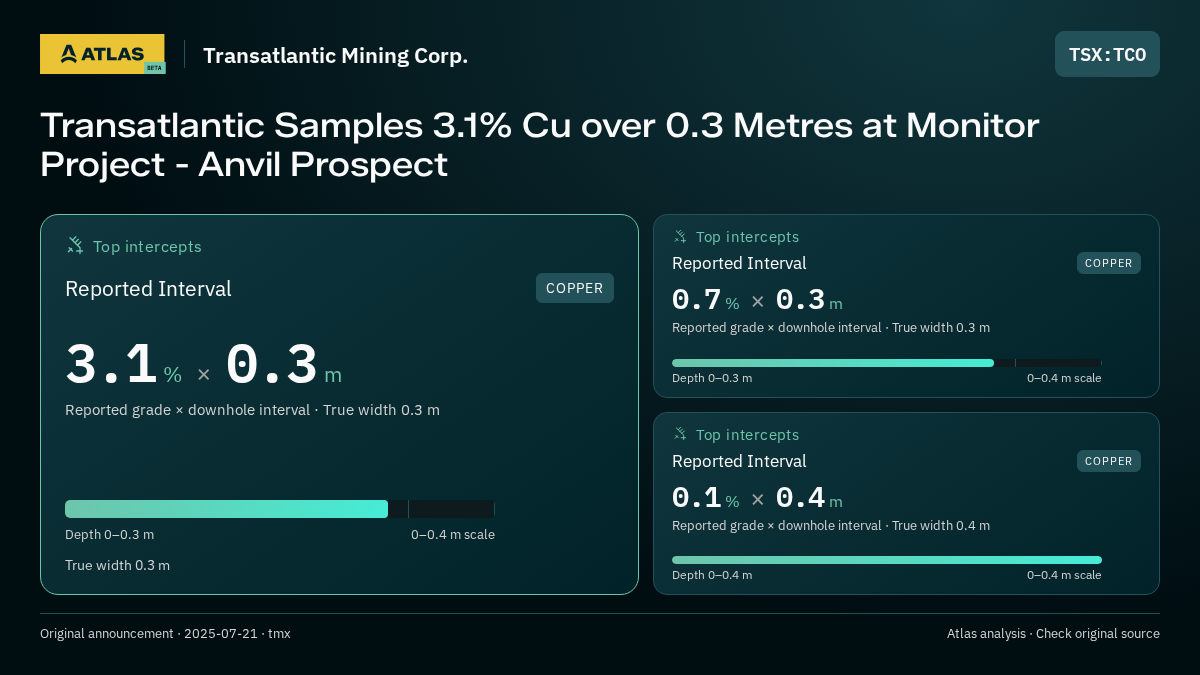Click 'Atlas analysis · Check original source' footer text

(1053, 634)
